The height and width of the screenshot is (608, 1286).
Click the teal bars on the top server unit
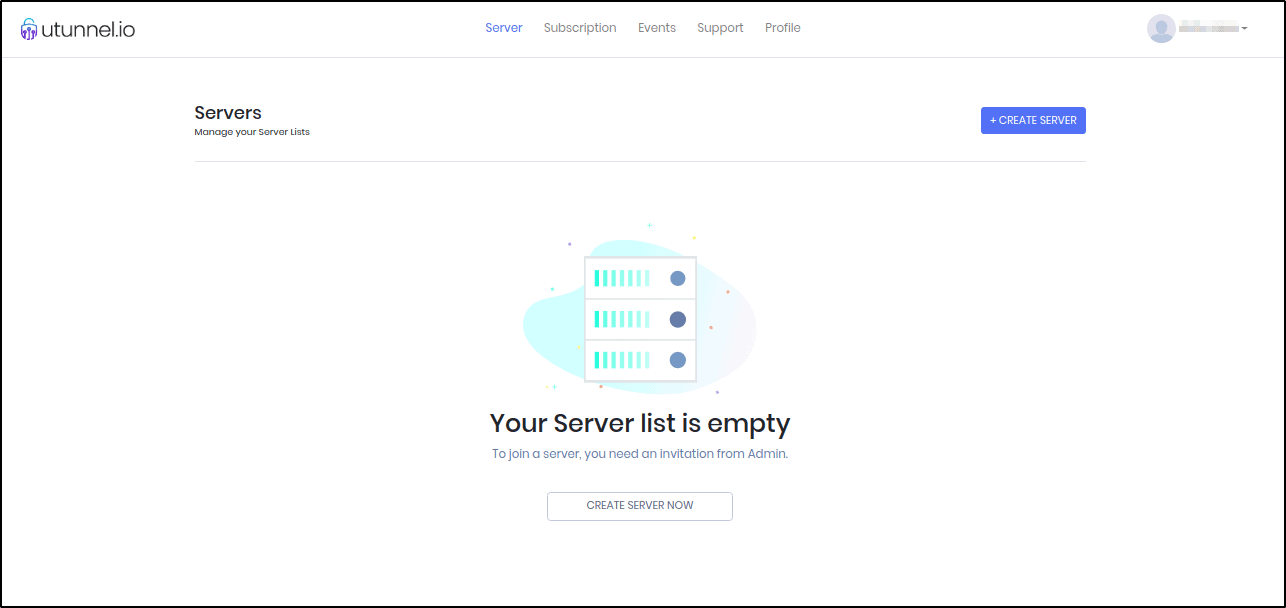(621, 279)
